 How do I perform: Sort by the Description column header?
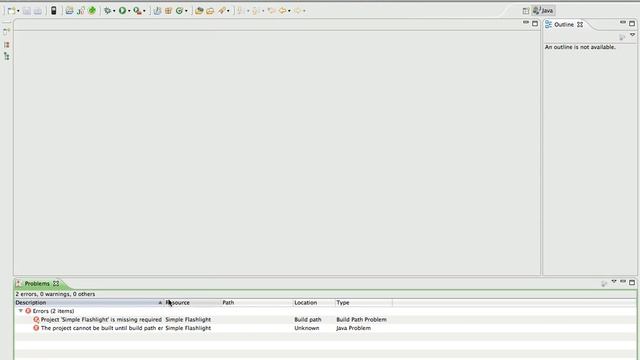pos(89,302)
